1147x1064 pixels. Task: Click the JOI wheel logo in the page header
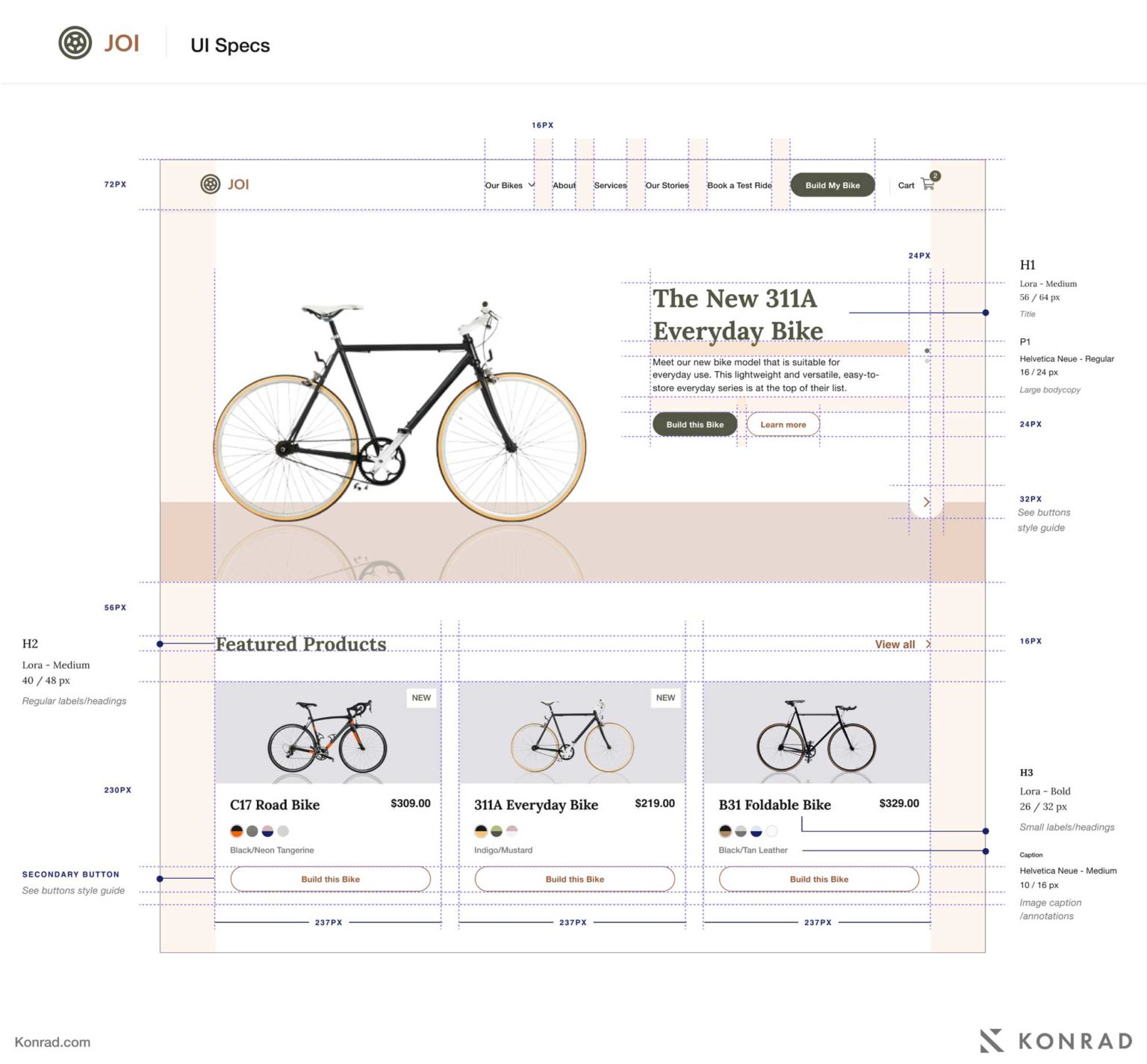(75, 43)
